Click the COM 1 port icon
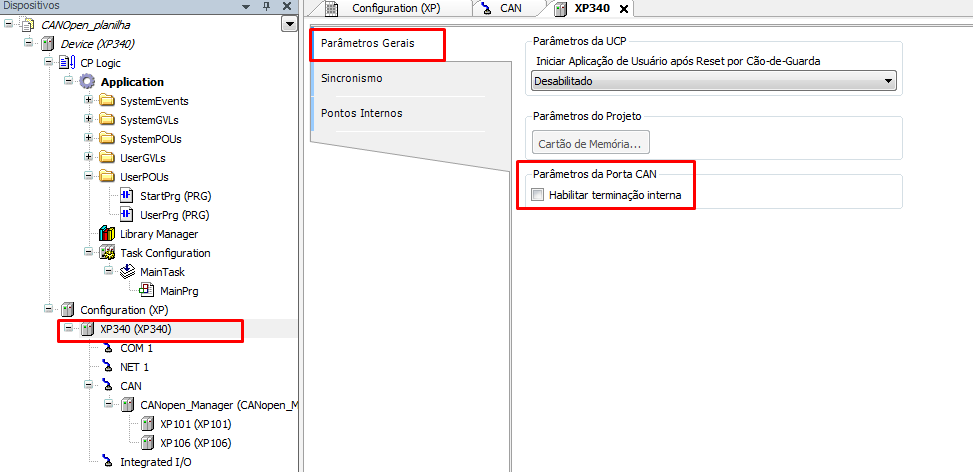The image size is (973, 472). coord(107,348)
